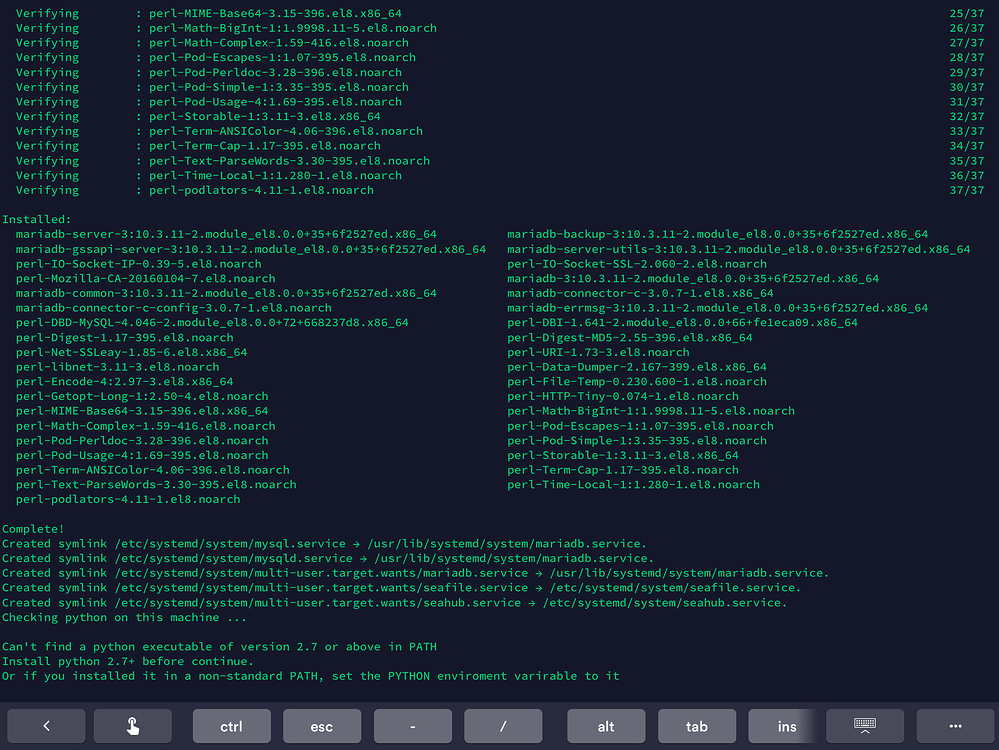Click the mariadb-server-3:10.3.11-2 package entry
999x750 pixels.
(x=226, y=234)
